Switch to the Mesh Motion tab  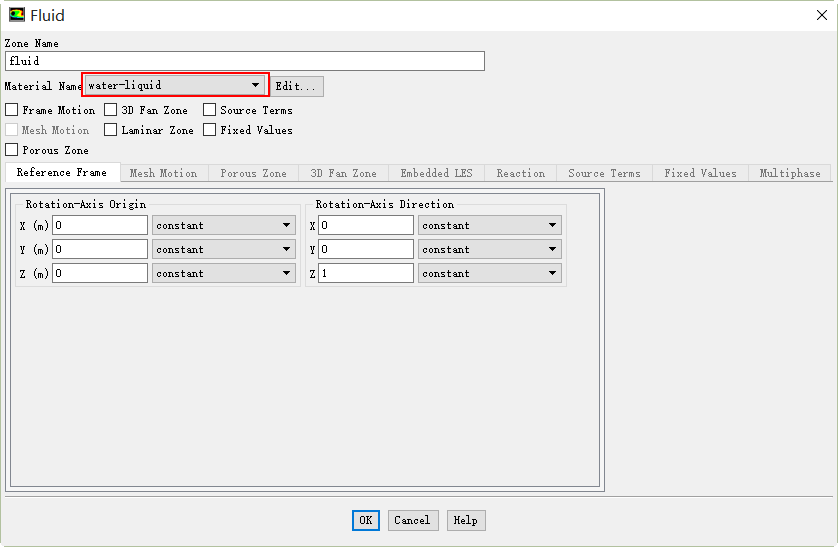(x=164, y=173)
